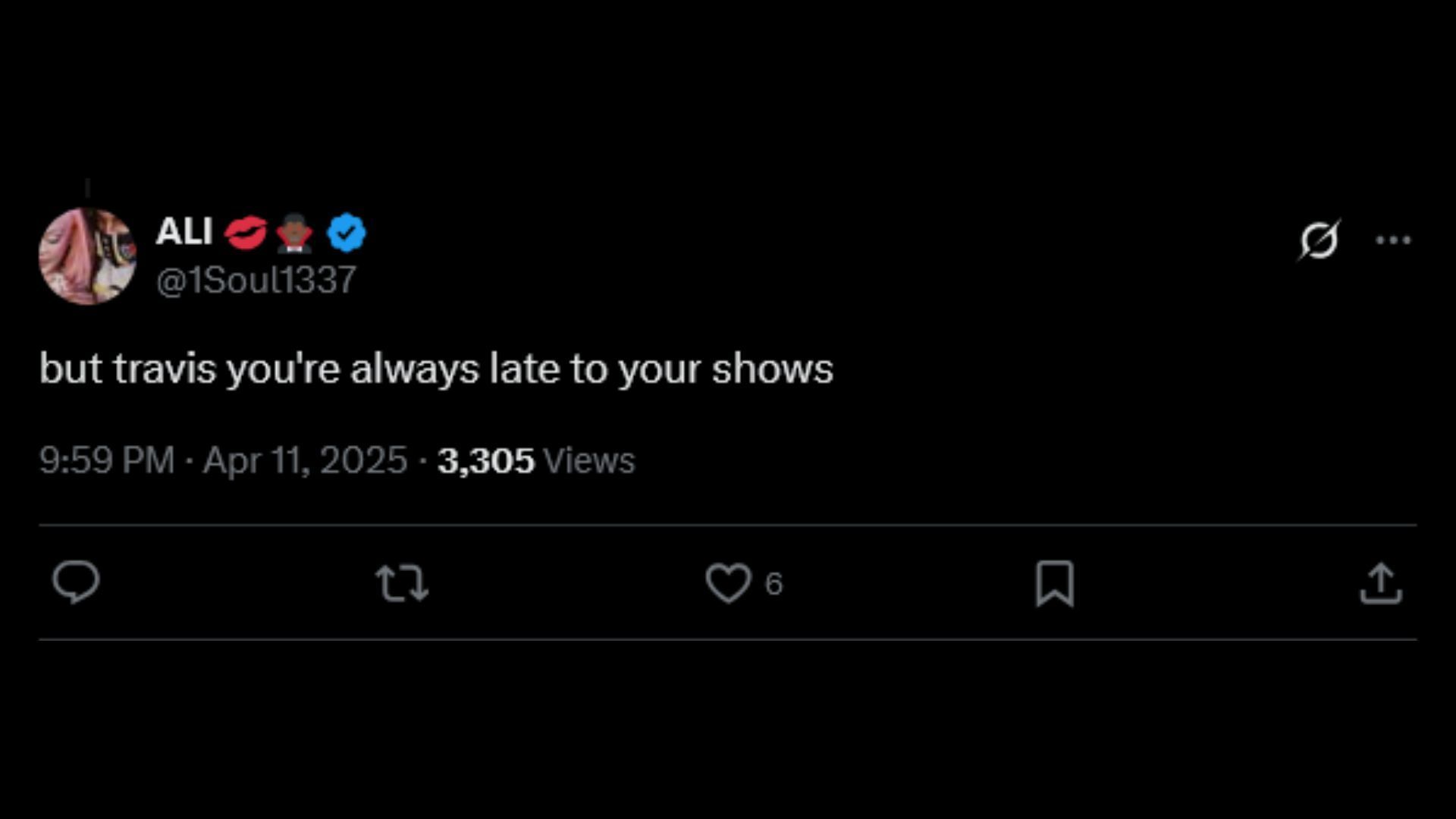The width and height of the screenshot is (1456, 819).
Task: Open the @1Soul1337 handle link
Action: pos(256,281)
